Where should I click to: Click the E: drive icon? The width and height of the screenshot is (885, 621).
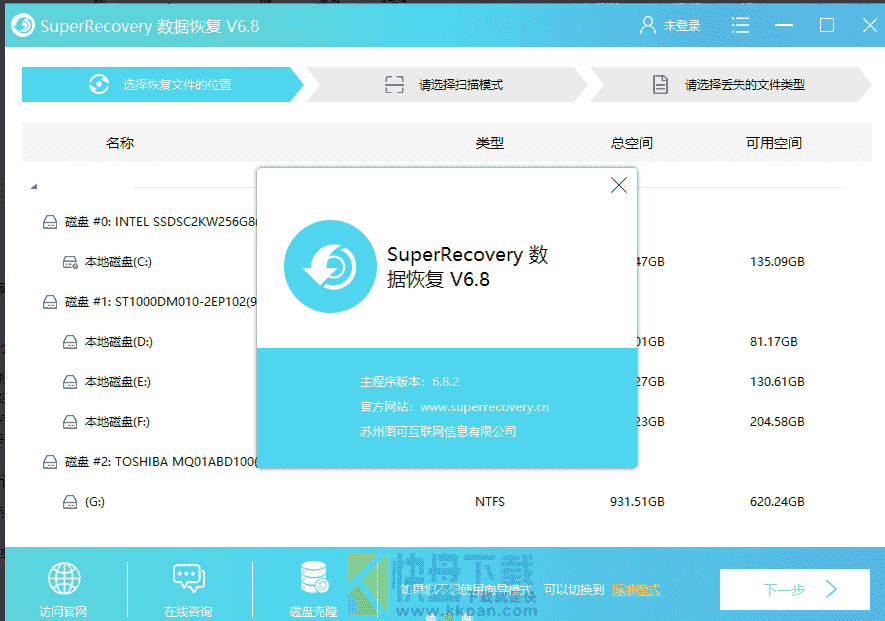click(x=70, y=382)
